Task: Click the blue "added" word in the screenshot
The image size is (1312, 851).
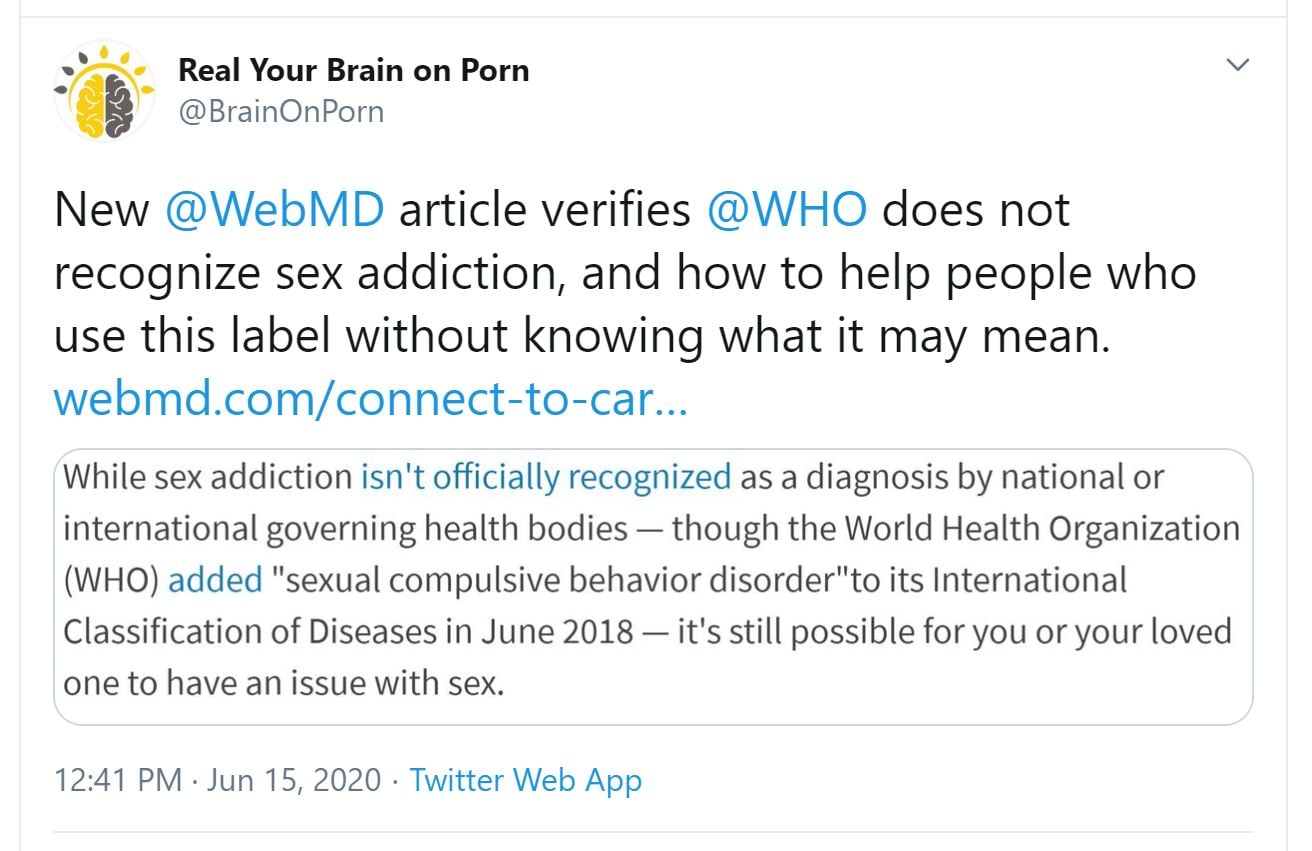Action: [215, 580]
